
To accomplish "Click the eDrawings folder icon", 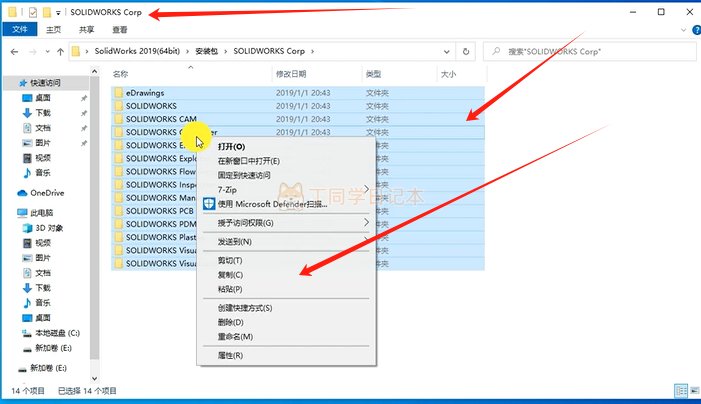I will (x=118, y=93).
